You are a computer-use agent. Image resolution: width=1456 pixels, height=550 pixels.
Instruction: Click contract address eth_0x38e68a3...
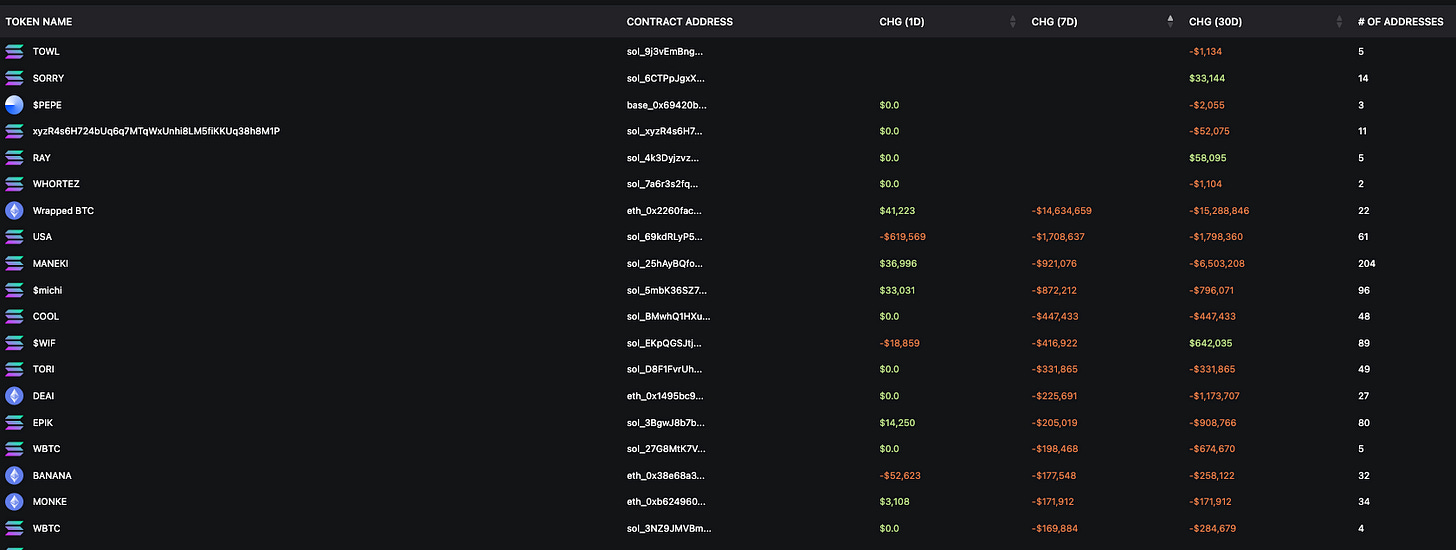tap(666, 476)
